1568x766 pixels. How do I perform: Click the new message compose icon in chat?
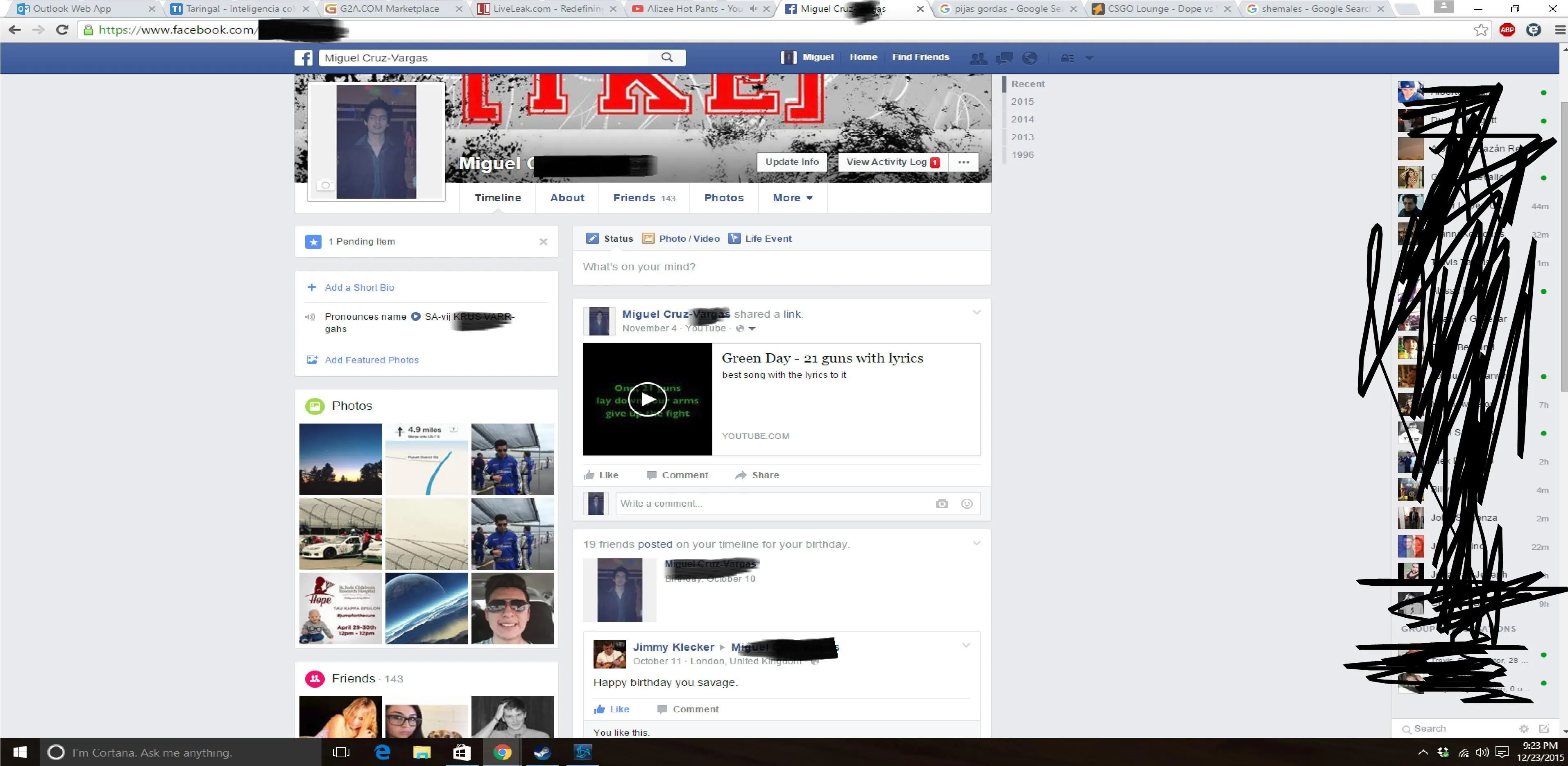point(1544,728)
